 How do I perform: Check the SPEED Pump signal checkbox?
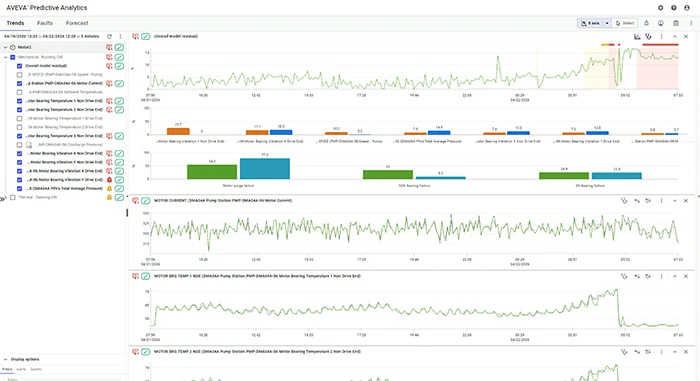[x=19, y=75]
